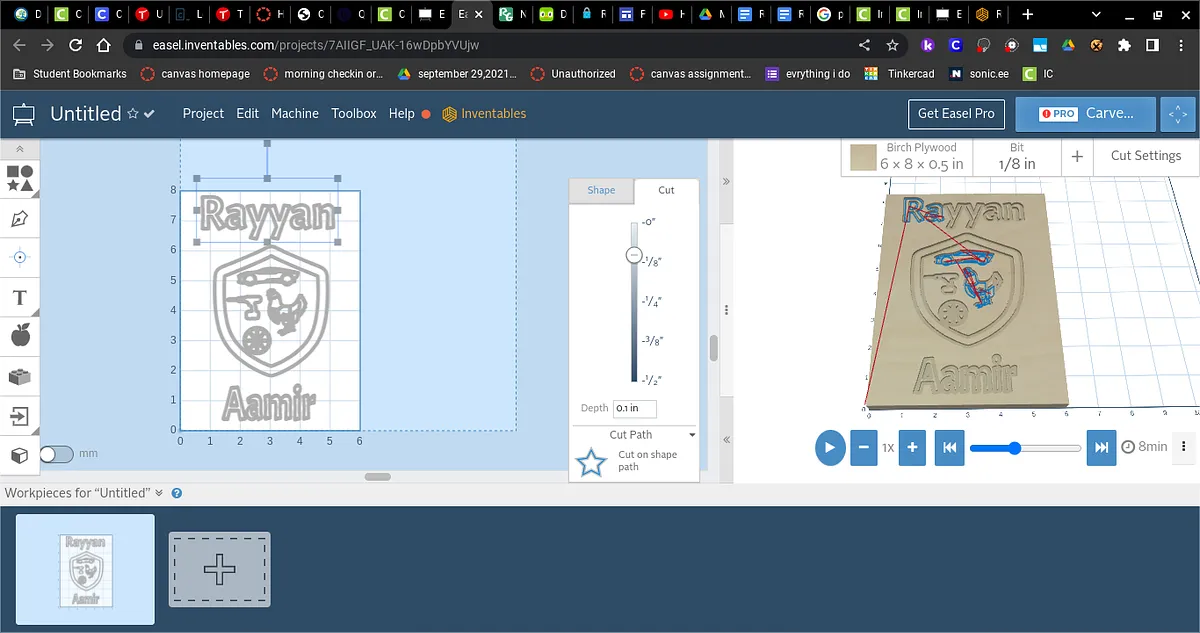Open the Import tool with arrow icon
Screen dimensions: 1200x633
[x=19, y=415]
